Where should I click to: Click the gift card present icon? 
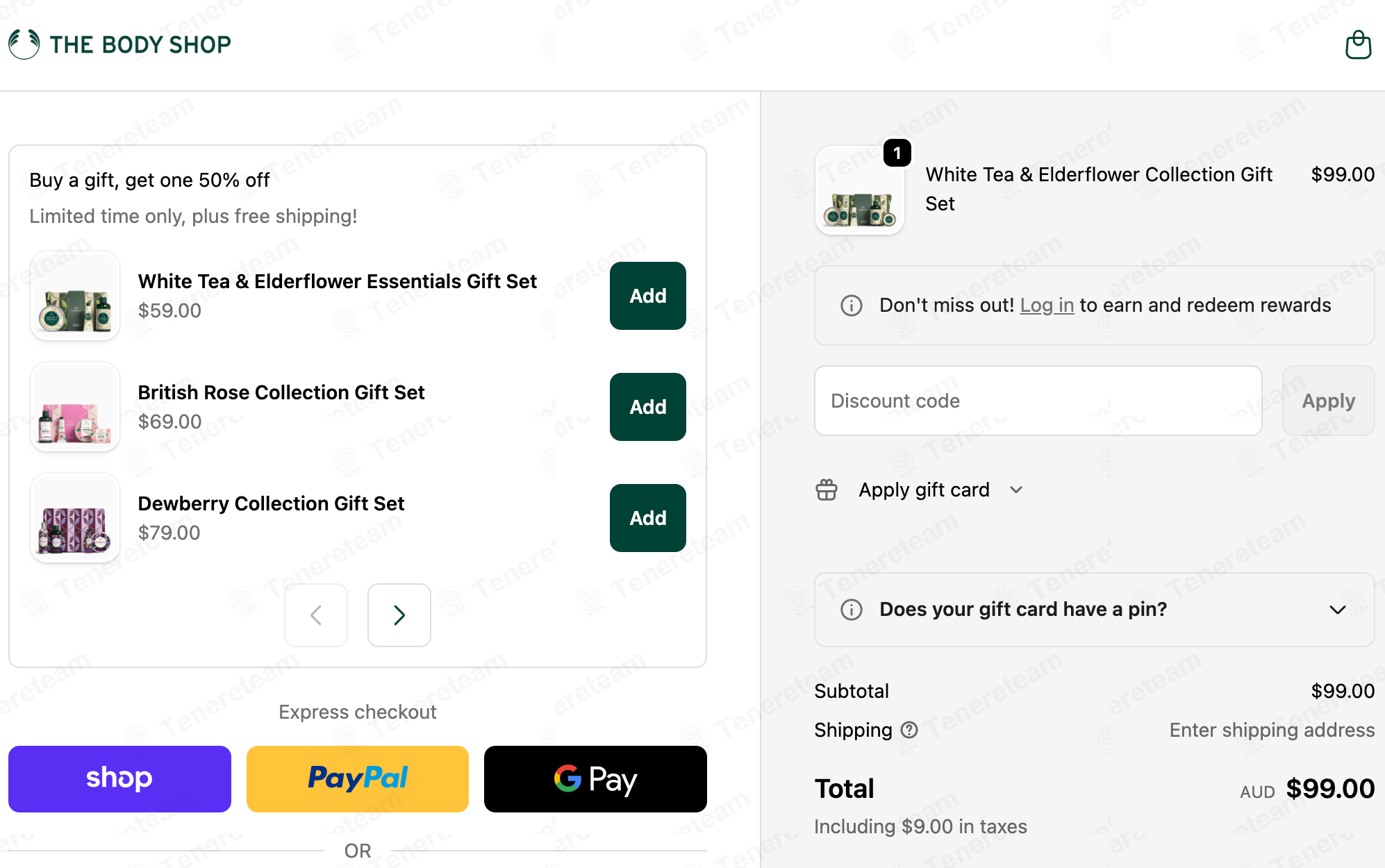click(x=827, y=490)
